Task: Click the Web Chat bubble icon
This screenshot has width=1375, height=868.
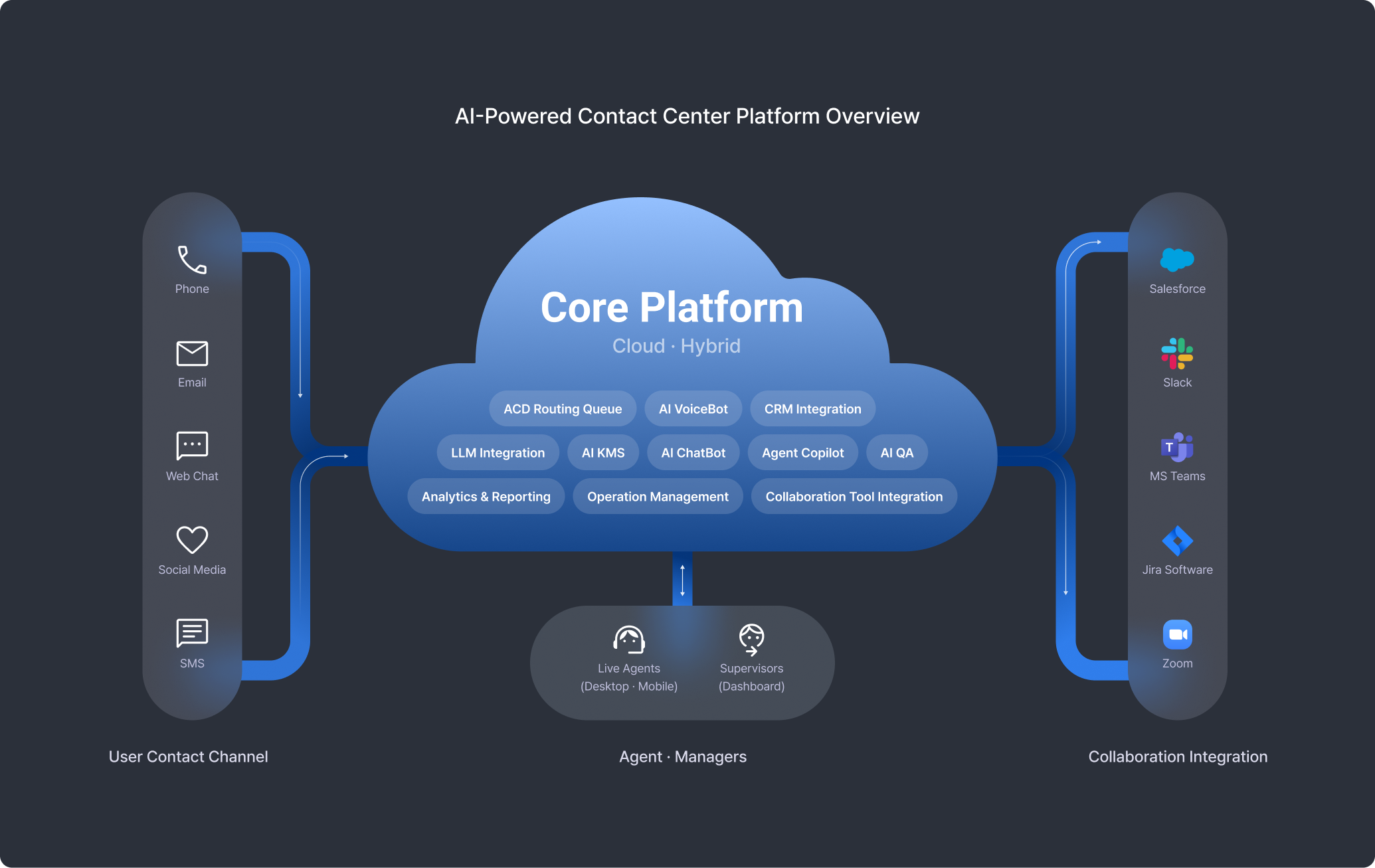Action: [192, 446]
